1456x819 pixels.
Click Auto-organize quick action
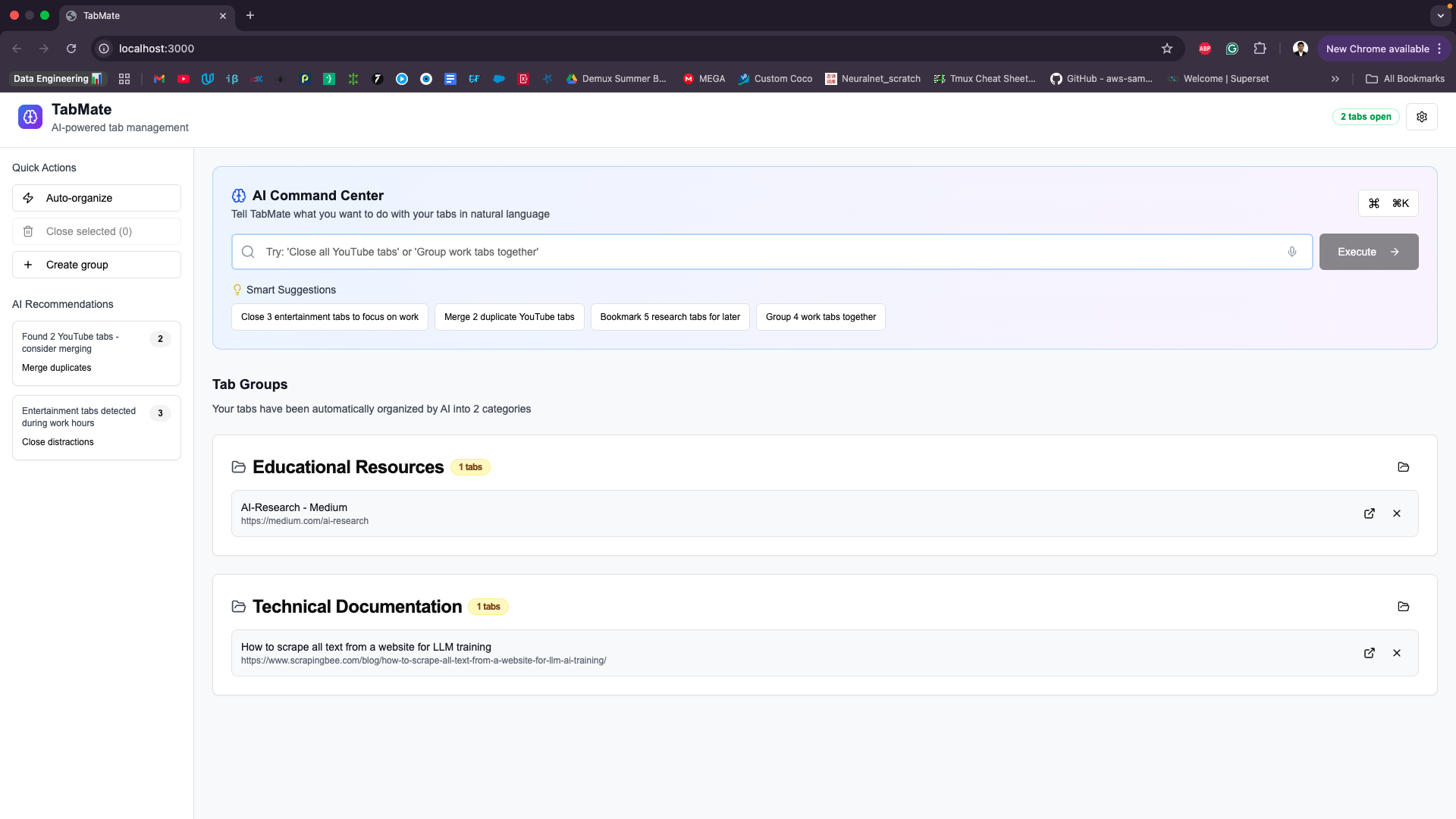[x=96, y=198]
